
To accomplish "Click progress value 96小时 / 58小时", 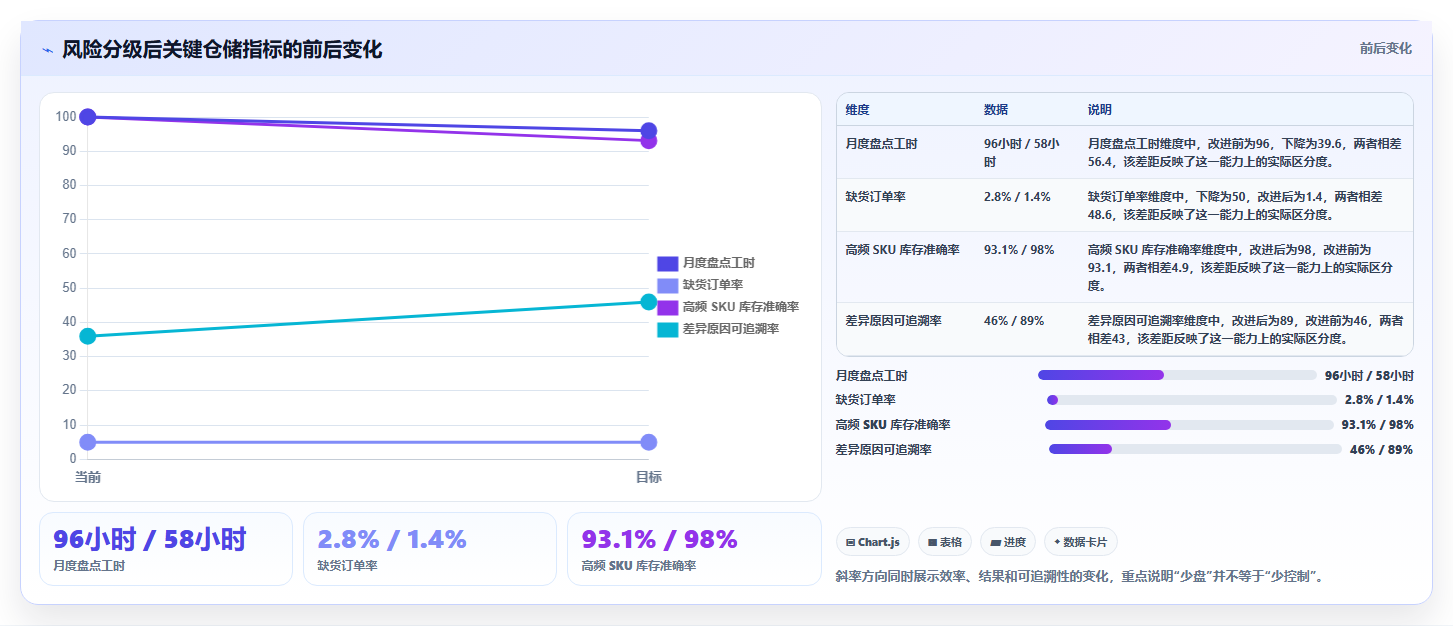I will 1369,375.
